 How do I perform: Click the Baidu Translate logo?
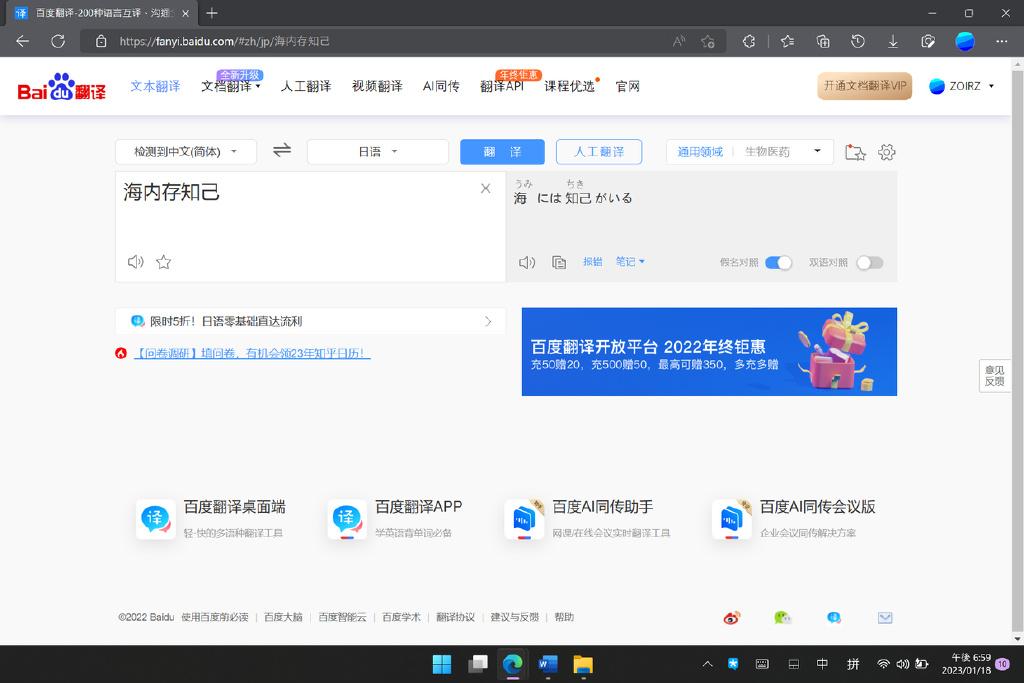pos(61,87)
